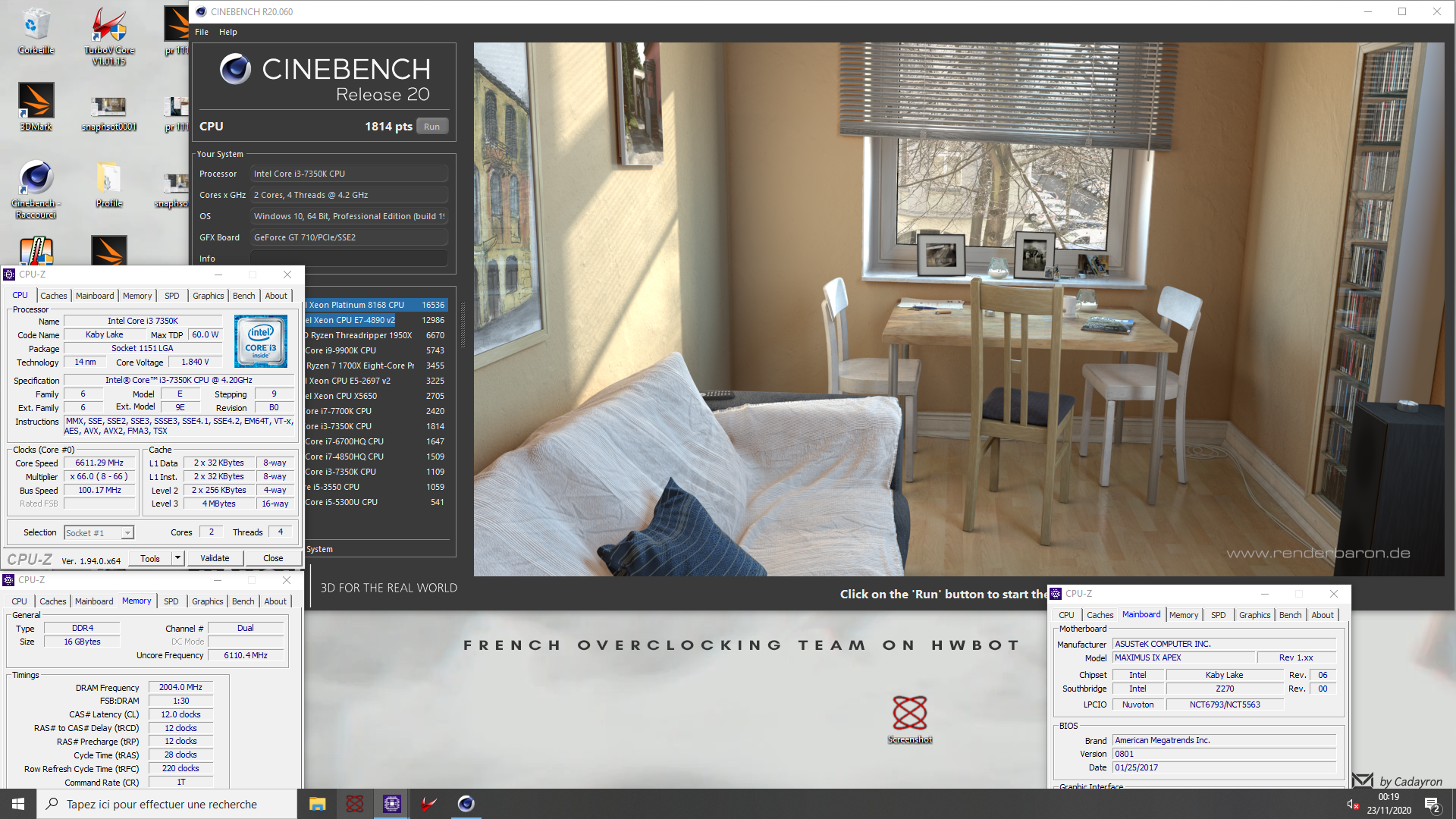The width and height of the screenshot is (1456, 819).
Task: Open the Screenshot desktop icon
Action: coord(909,719)
